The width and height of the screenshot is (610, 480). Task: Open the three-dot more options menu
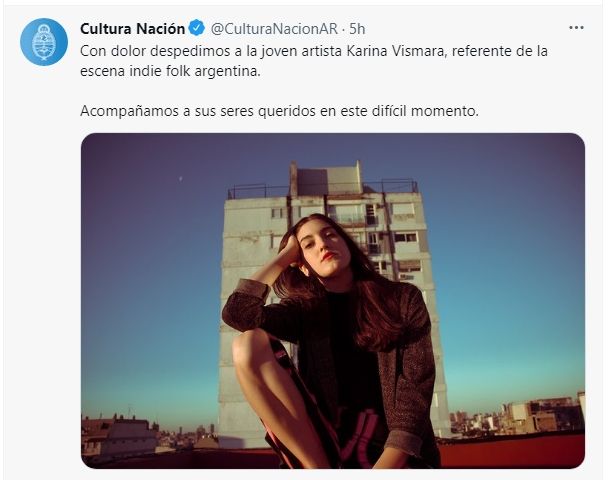pos(576,28)
